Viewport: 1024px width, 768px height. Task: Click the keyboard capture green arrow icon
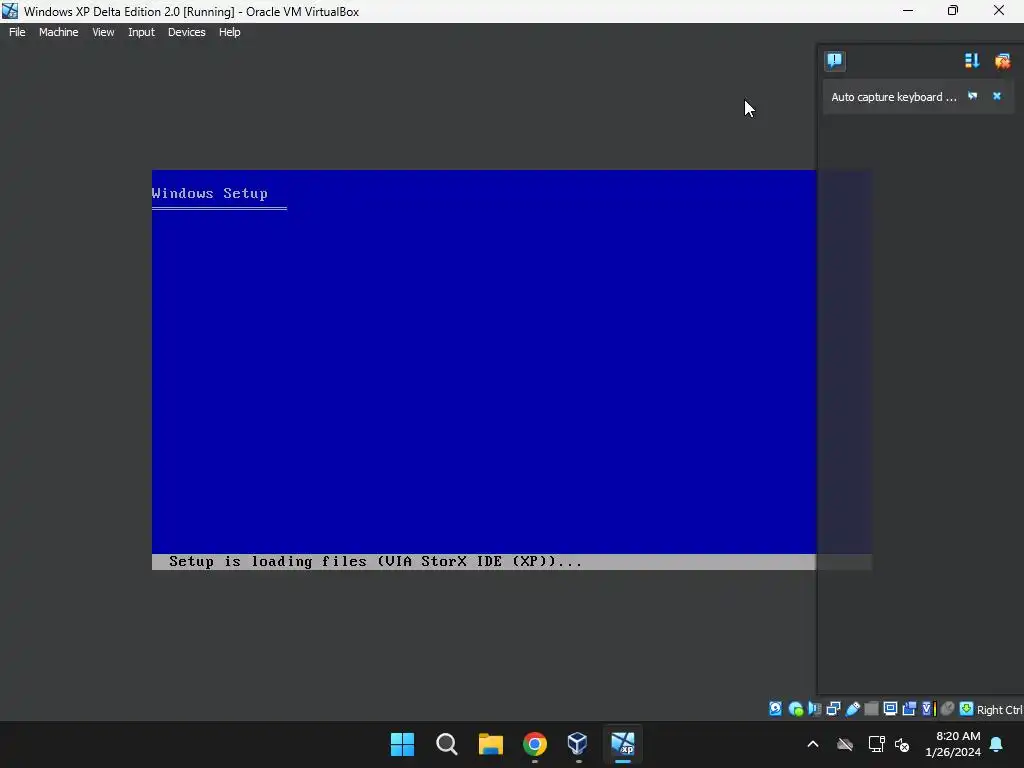pyautogui.click(x=967, y=709)
